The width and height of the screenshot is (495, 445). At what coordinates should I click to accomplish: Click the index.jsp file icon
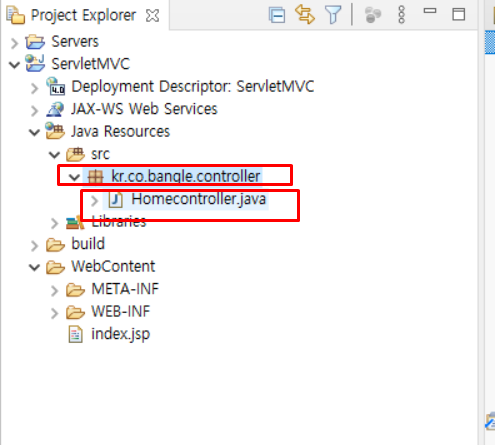76,334
